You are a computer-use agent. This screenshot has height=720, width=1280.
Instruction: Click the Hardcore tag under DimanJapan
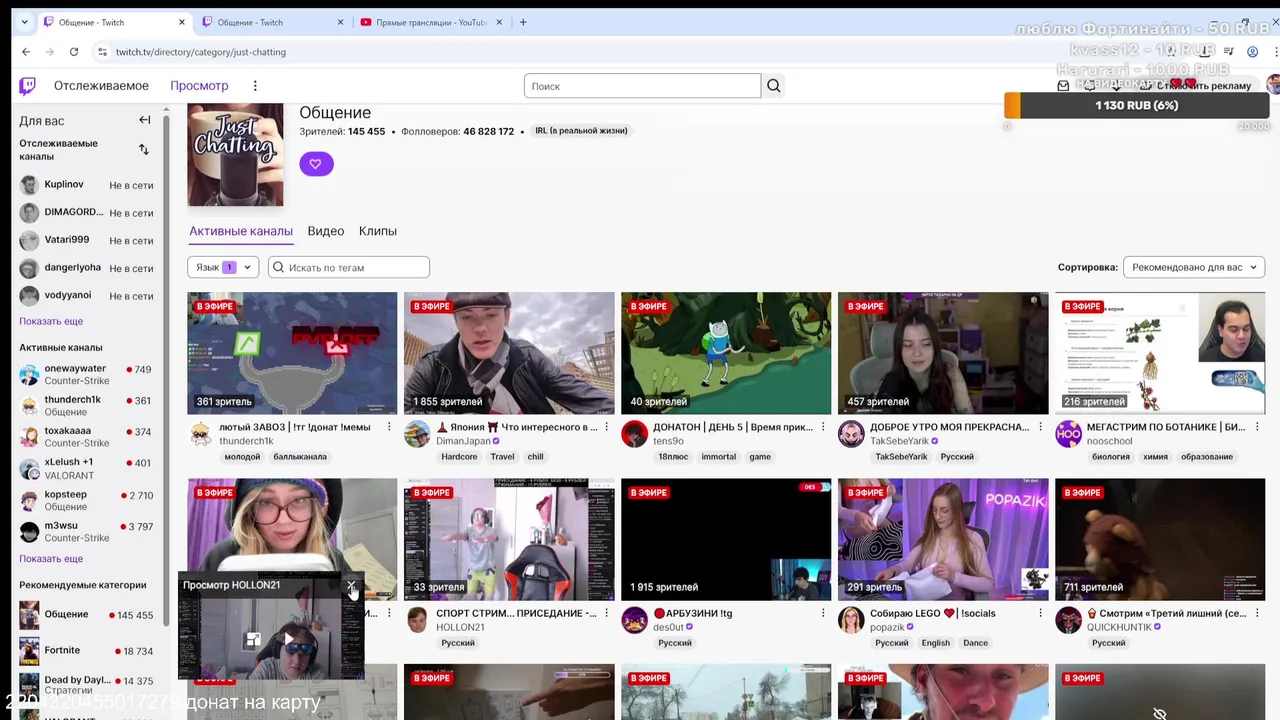[x=460, y=457]
